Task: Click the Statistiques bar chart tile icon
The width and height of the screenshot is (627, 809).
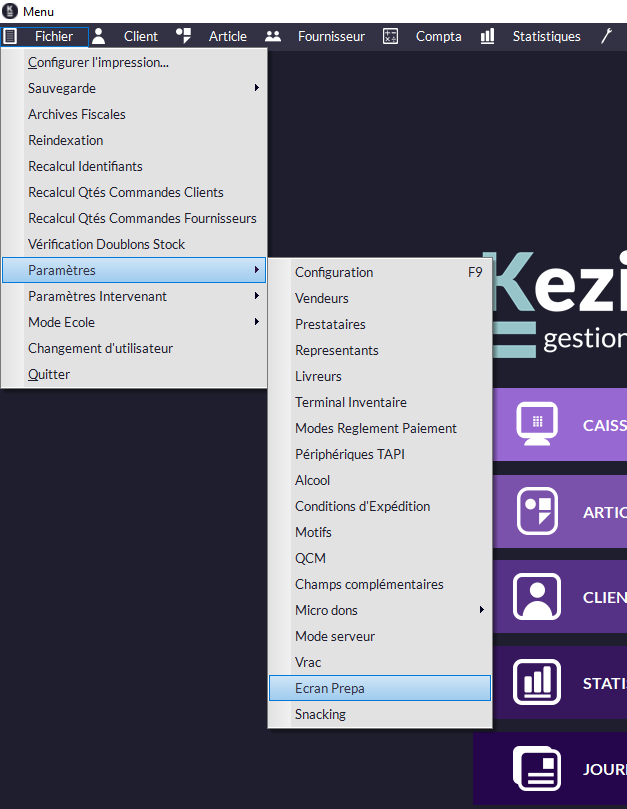Action: coord(536,683)
